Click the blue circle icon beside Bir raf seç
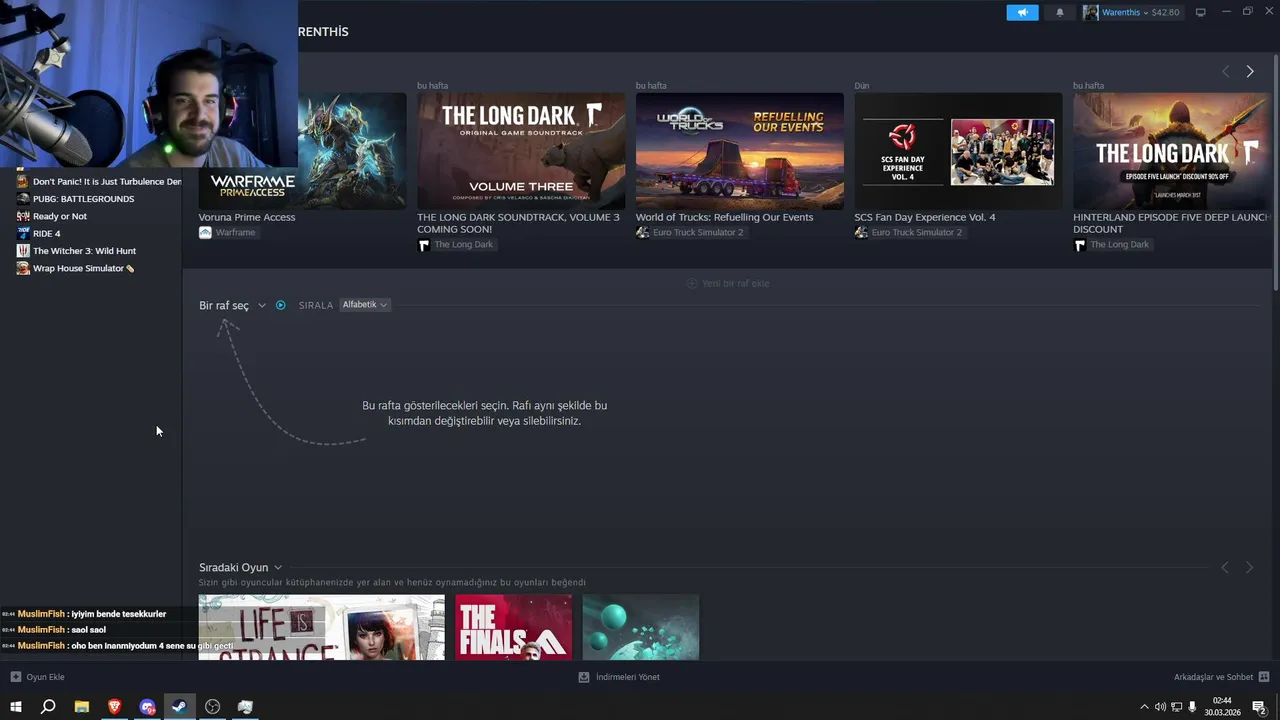1280x720 pixels. [x=281, y=305]
